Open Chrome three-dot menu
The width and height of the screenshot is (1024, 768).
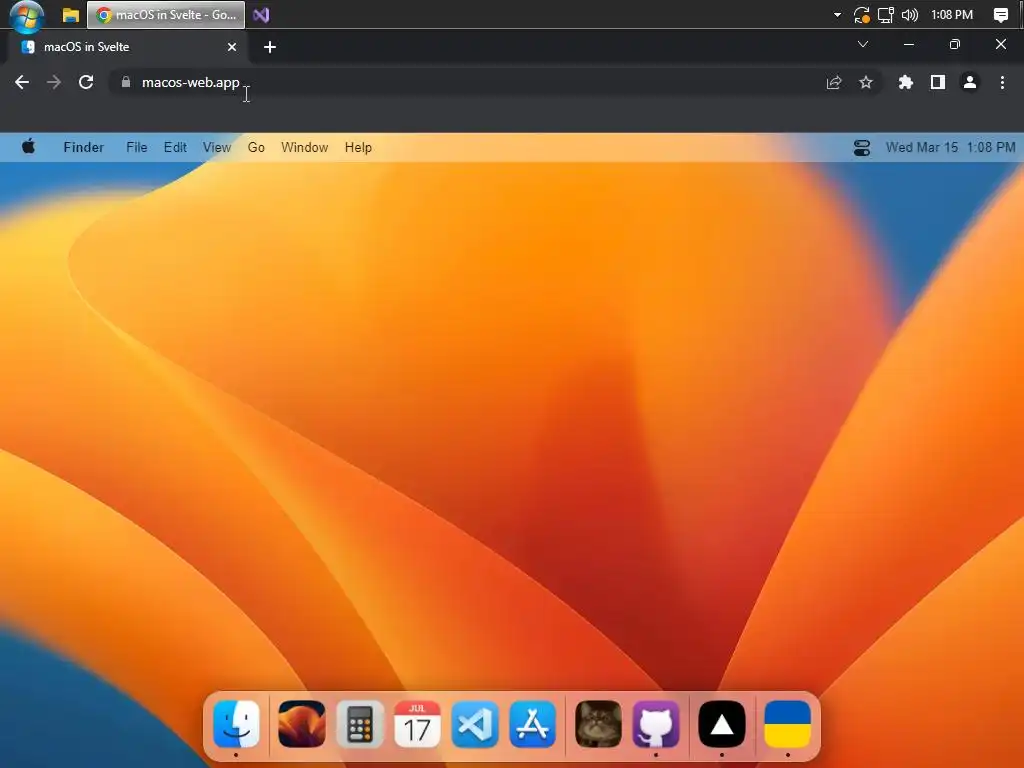(1002, 82)
